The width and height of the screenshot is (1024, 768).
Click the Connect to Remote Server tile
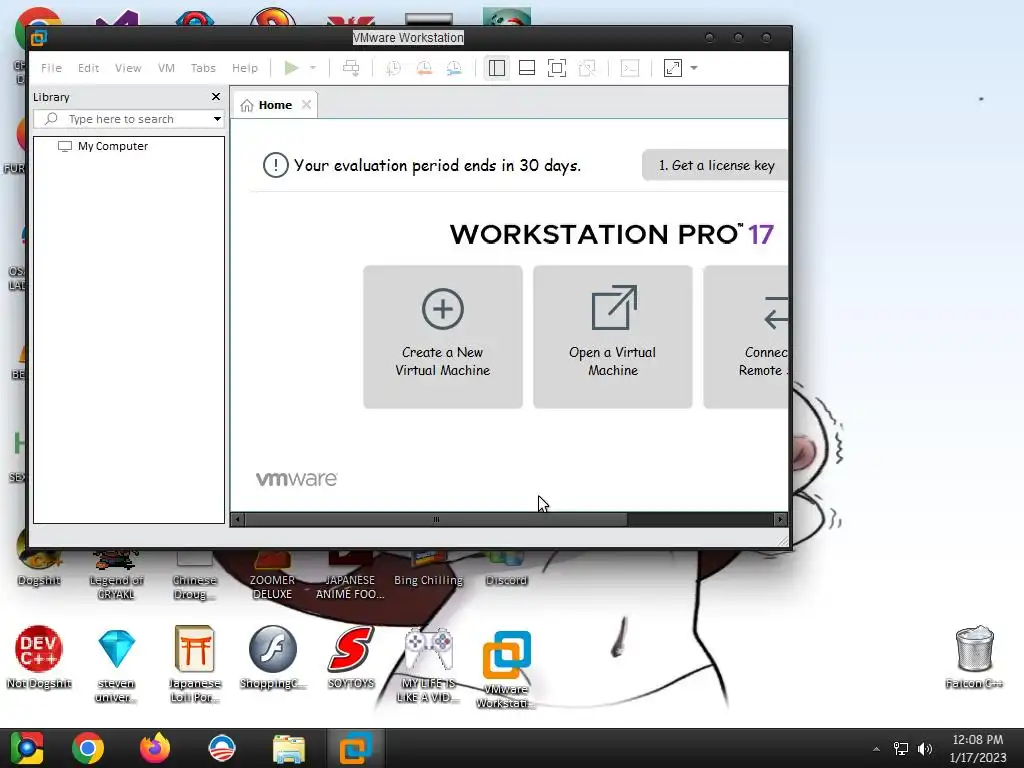(x=746, y=337)
